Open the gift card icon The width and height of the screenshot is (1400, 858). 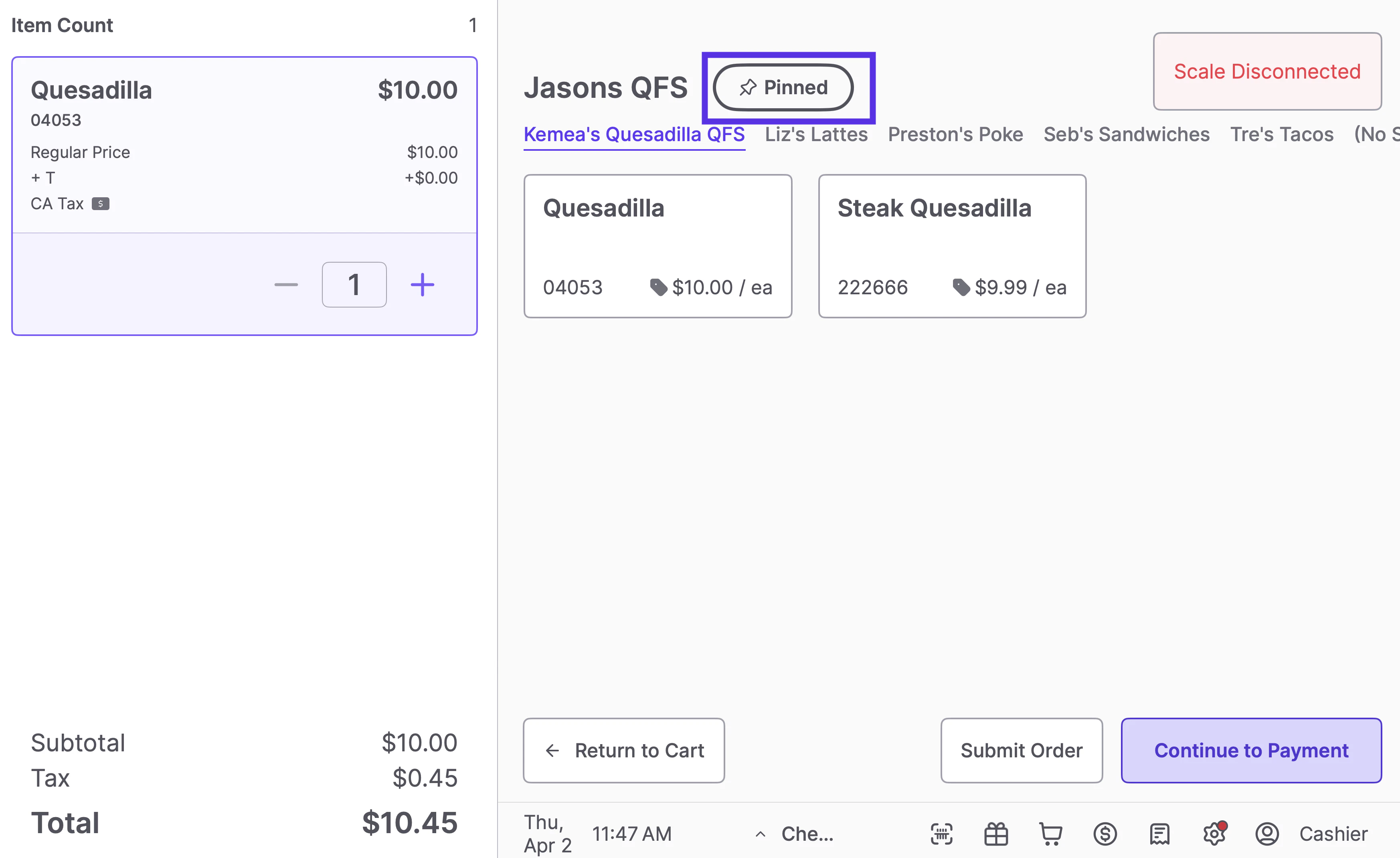coord(996,834)
